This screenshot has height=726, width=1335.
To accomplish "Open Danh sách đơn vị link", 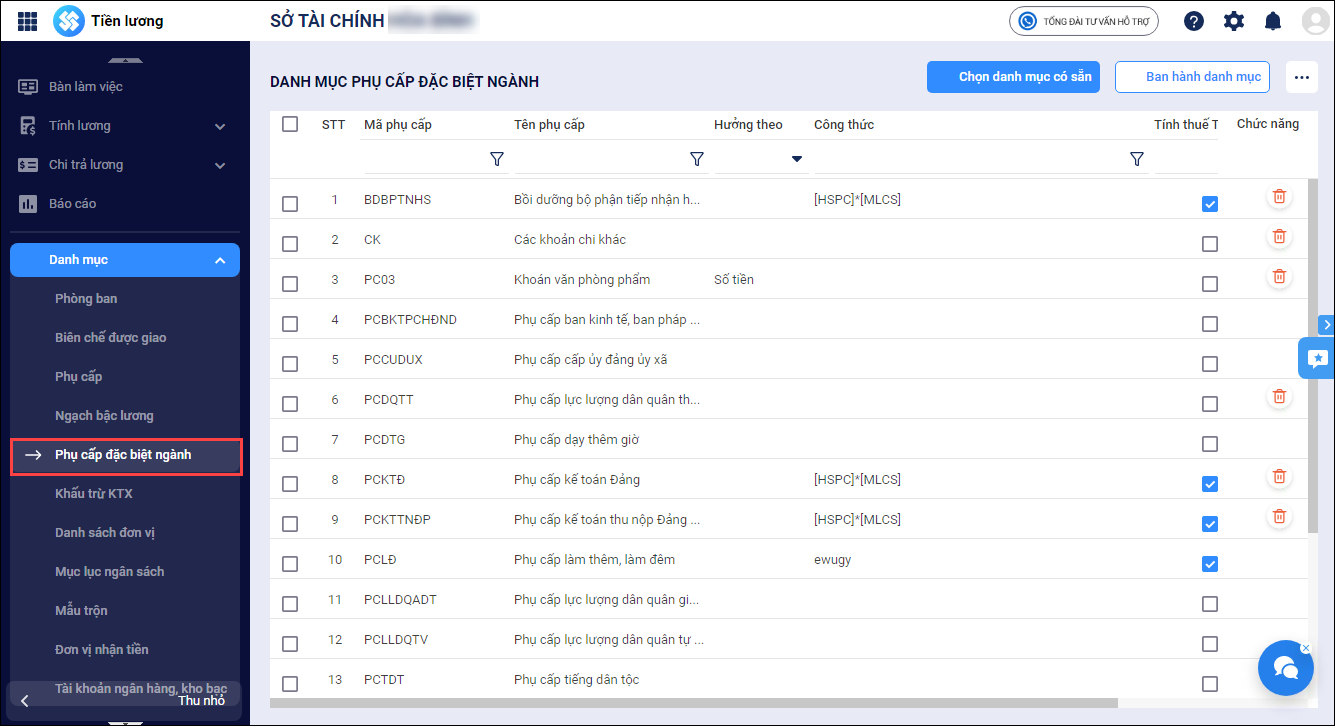I will [x=104, y=533].
